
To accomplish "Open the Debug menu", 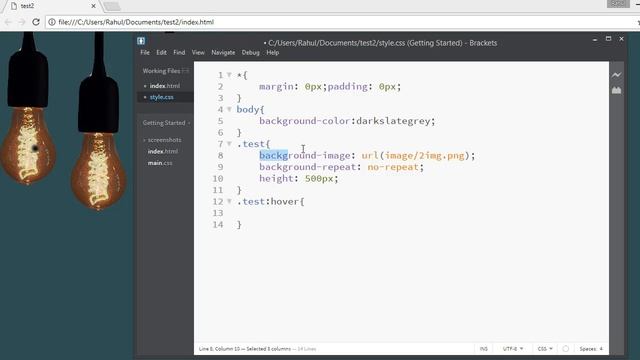I will click(251, 53).
